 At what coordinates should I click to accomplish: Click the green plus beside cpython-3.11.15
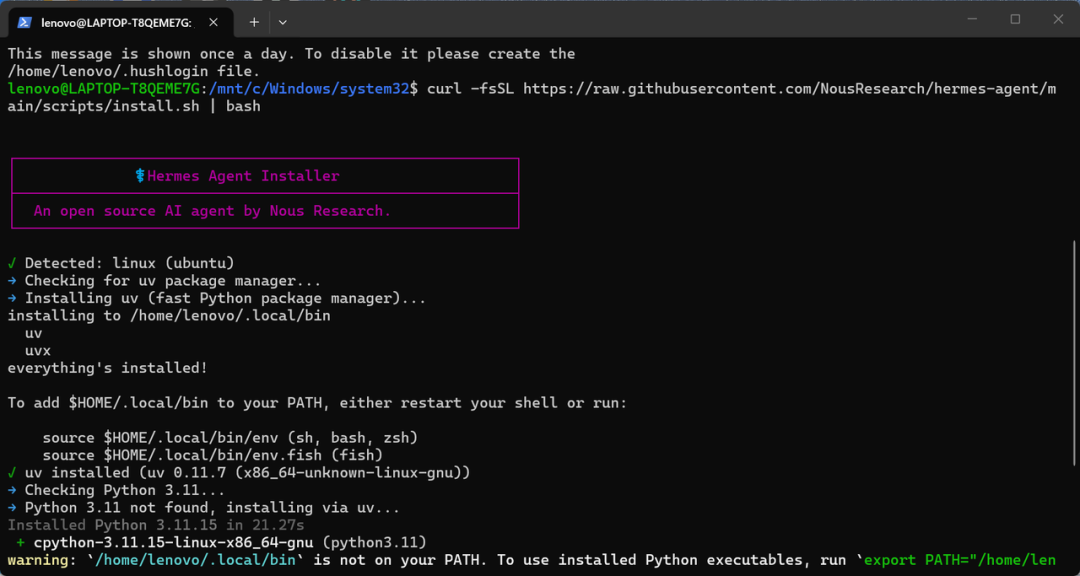tap(20, 543)
